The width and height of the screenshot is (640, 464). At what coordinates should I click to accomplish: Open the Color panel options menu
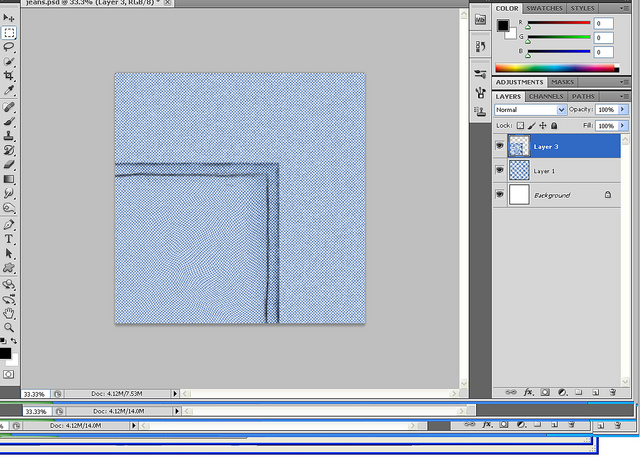[625, 8]
